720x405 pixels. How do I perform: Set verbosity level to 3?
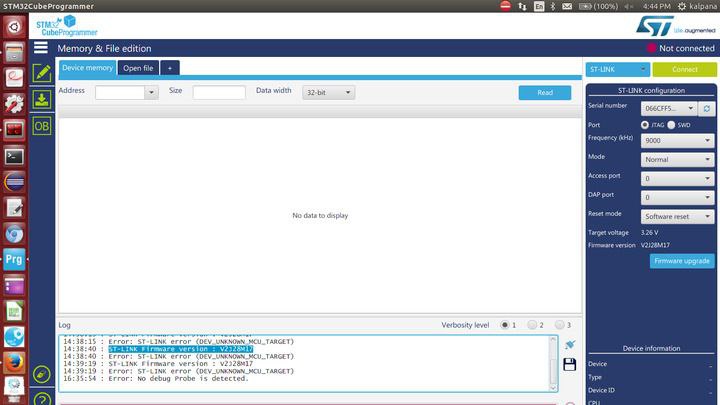click(559, 325)
